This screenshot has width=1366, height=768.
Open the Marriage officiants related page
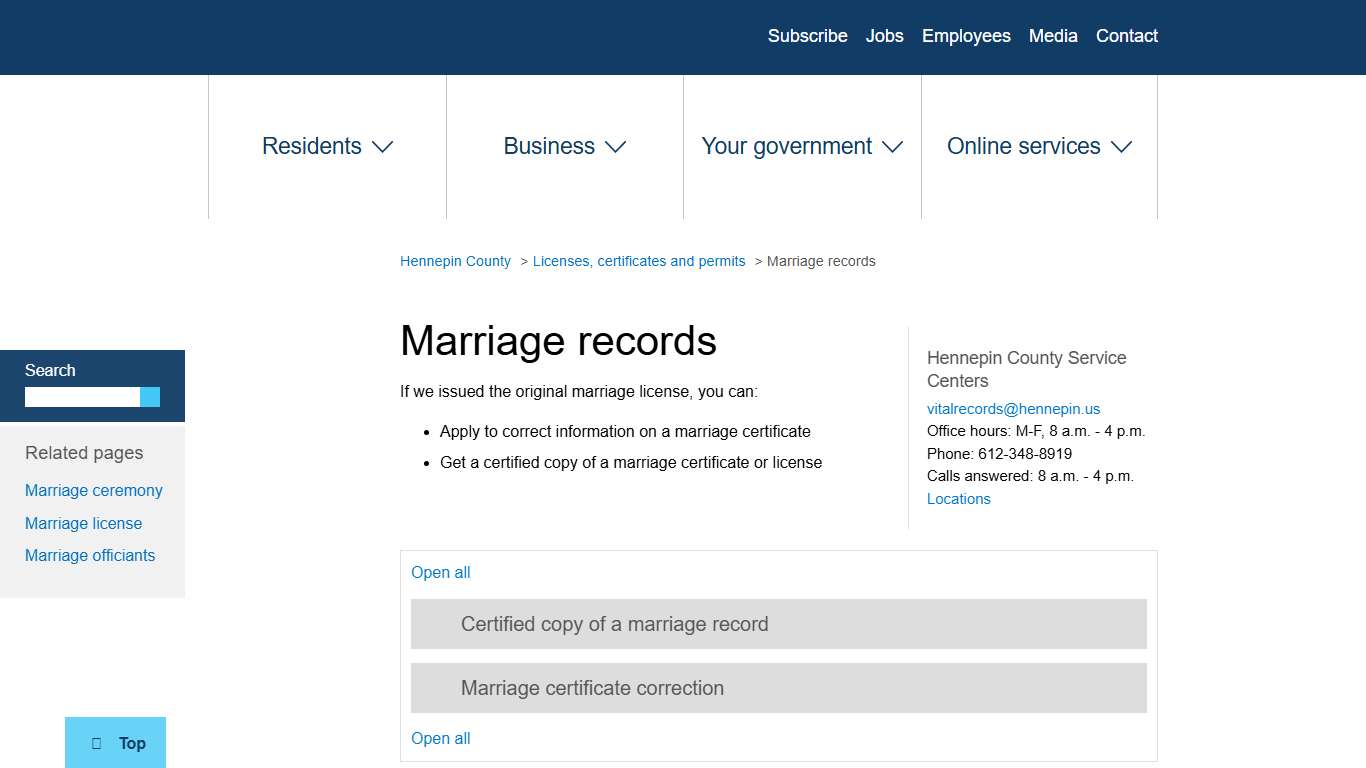pos(90,555)
